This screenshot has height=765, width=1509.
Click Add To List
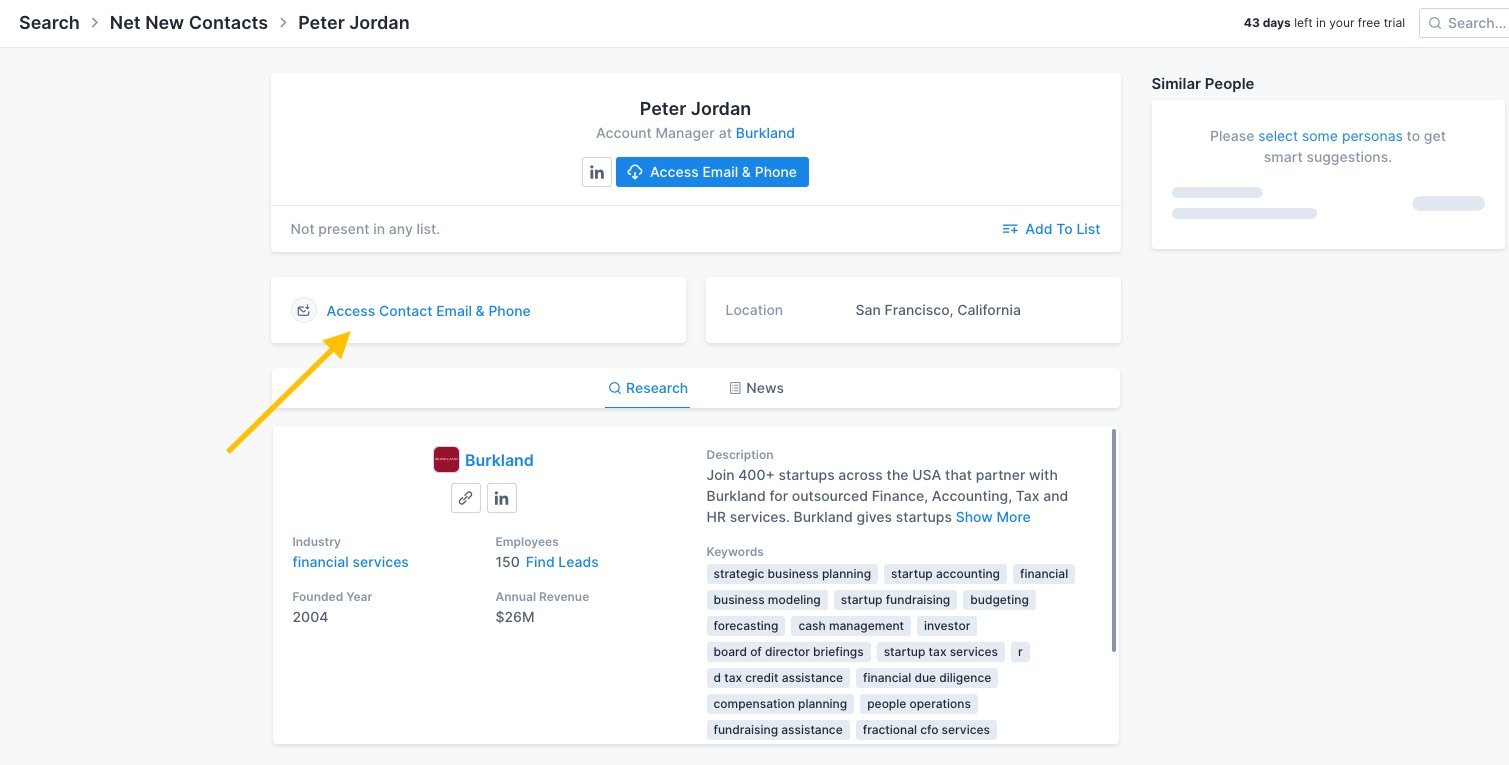(1051, 229)
